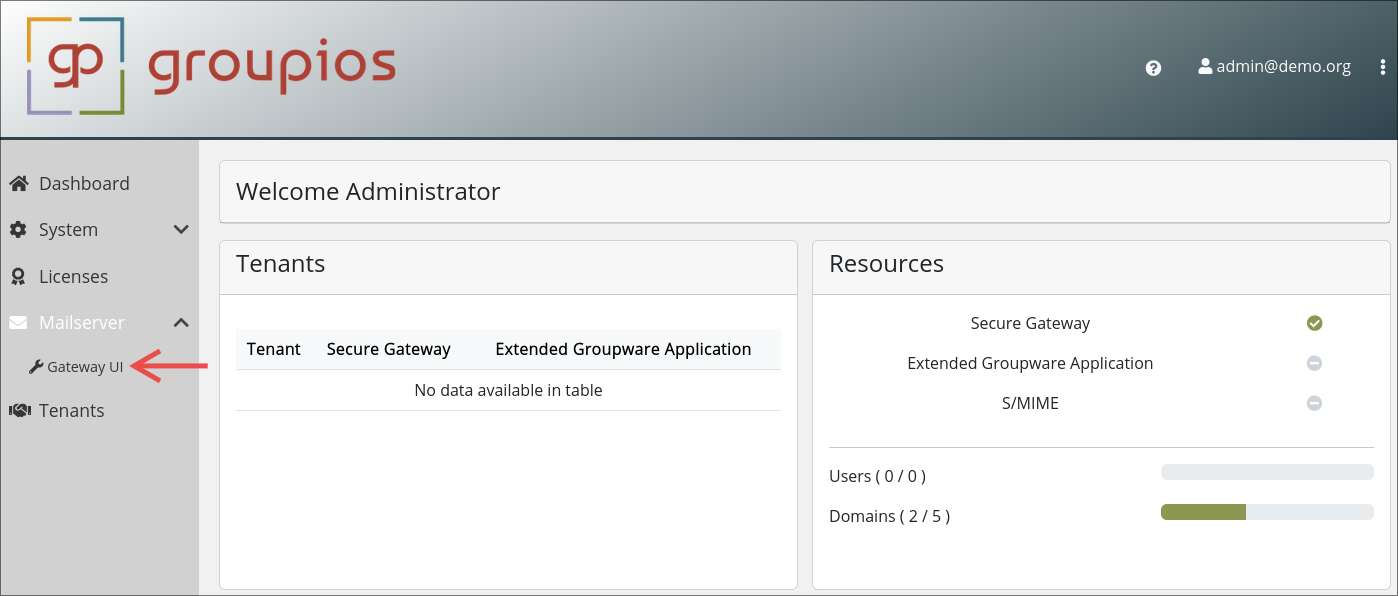Select the System gear icon
Viewport: 1398px width, 596px height.
coord(17,229)
